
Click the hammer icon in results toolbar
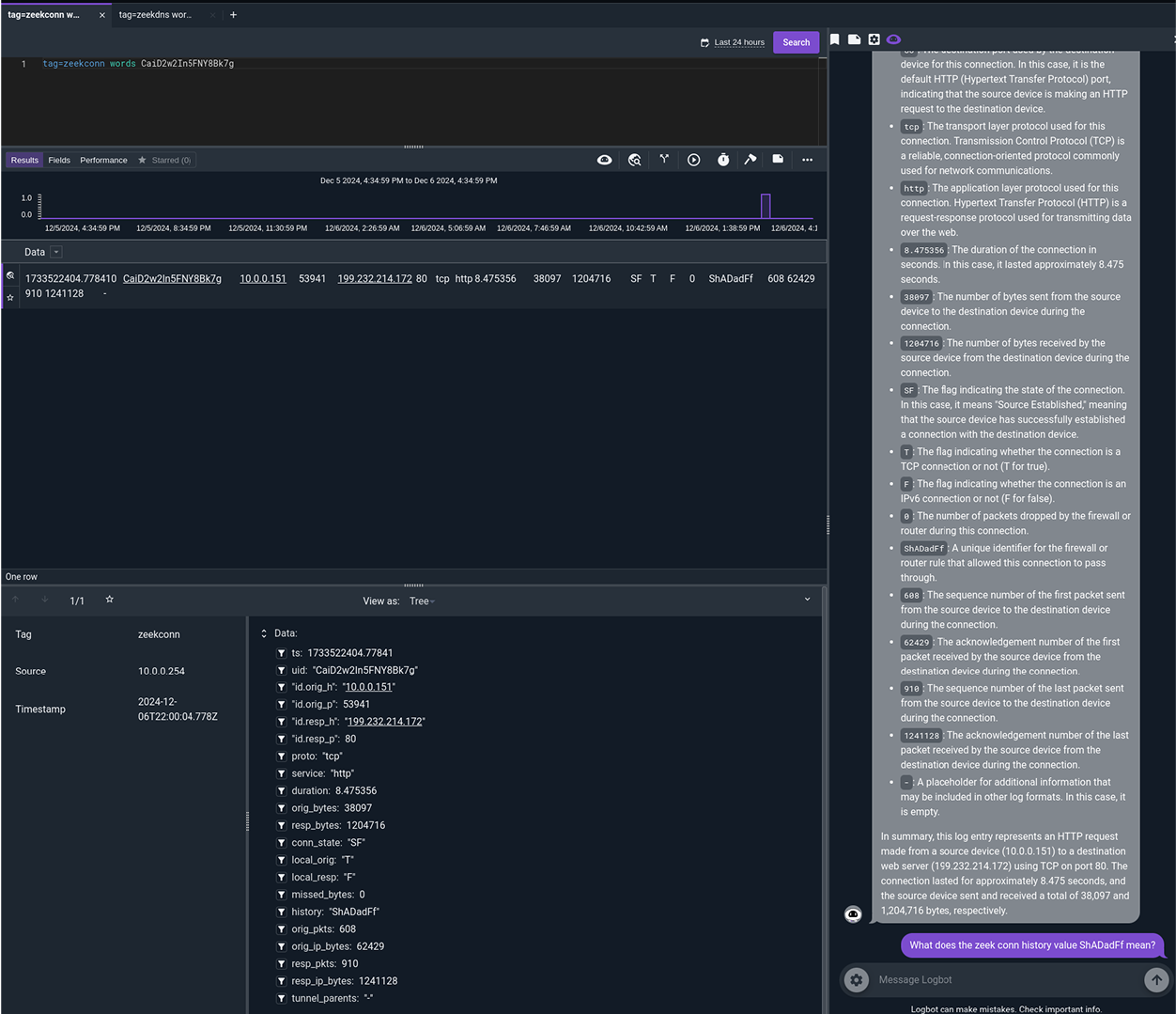[750, 160]
